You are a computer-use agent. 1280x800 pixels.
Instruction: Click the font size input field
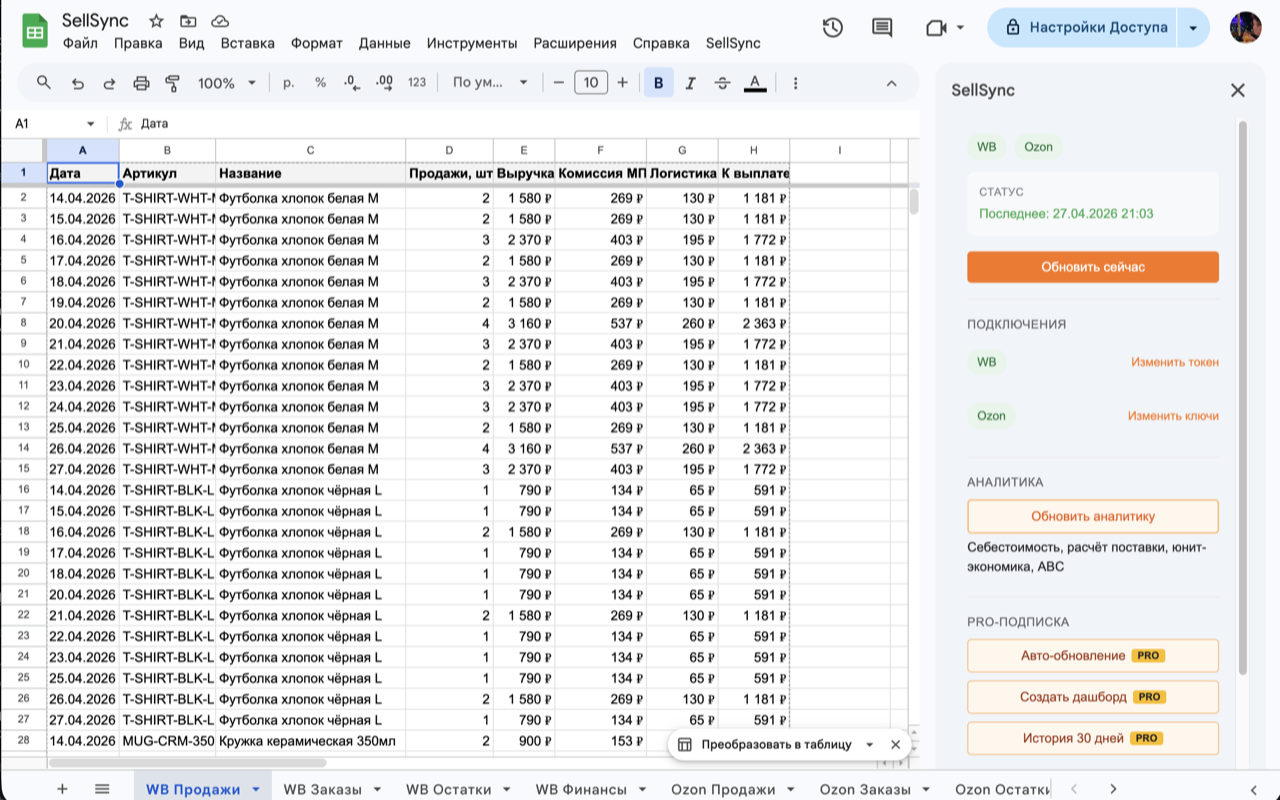coord(591,83)
